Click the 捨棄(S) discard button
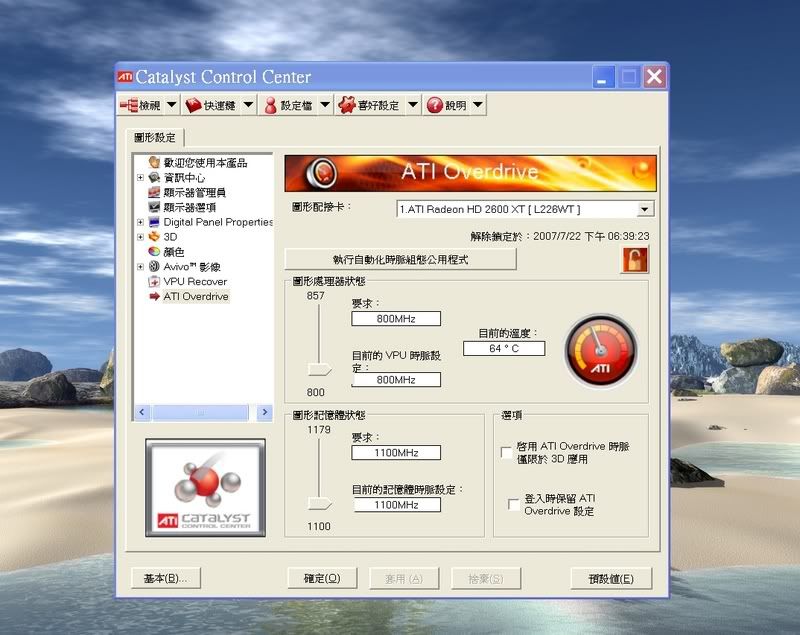The image size is (800, 635). point(486,578)
